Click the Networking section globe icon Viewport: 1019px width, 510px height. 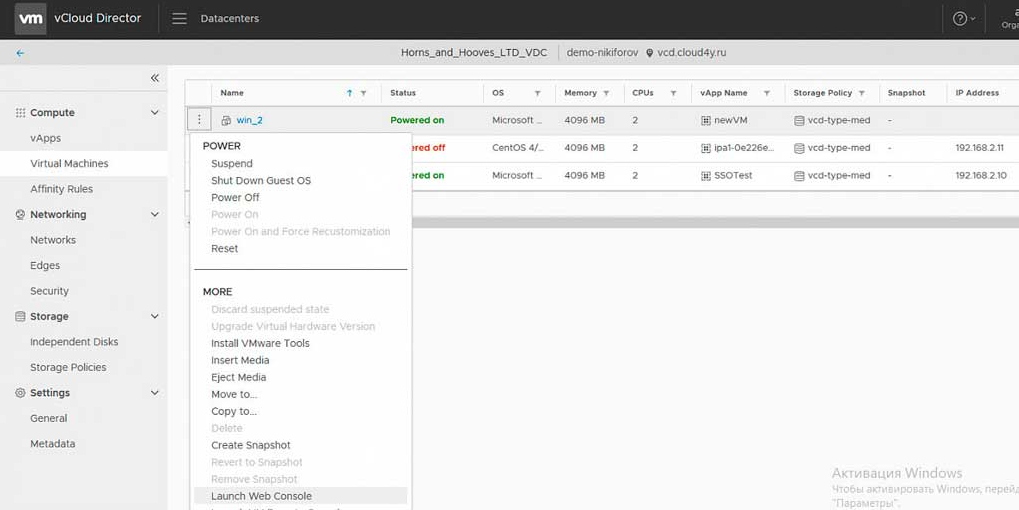coord(20,214)
